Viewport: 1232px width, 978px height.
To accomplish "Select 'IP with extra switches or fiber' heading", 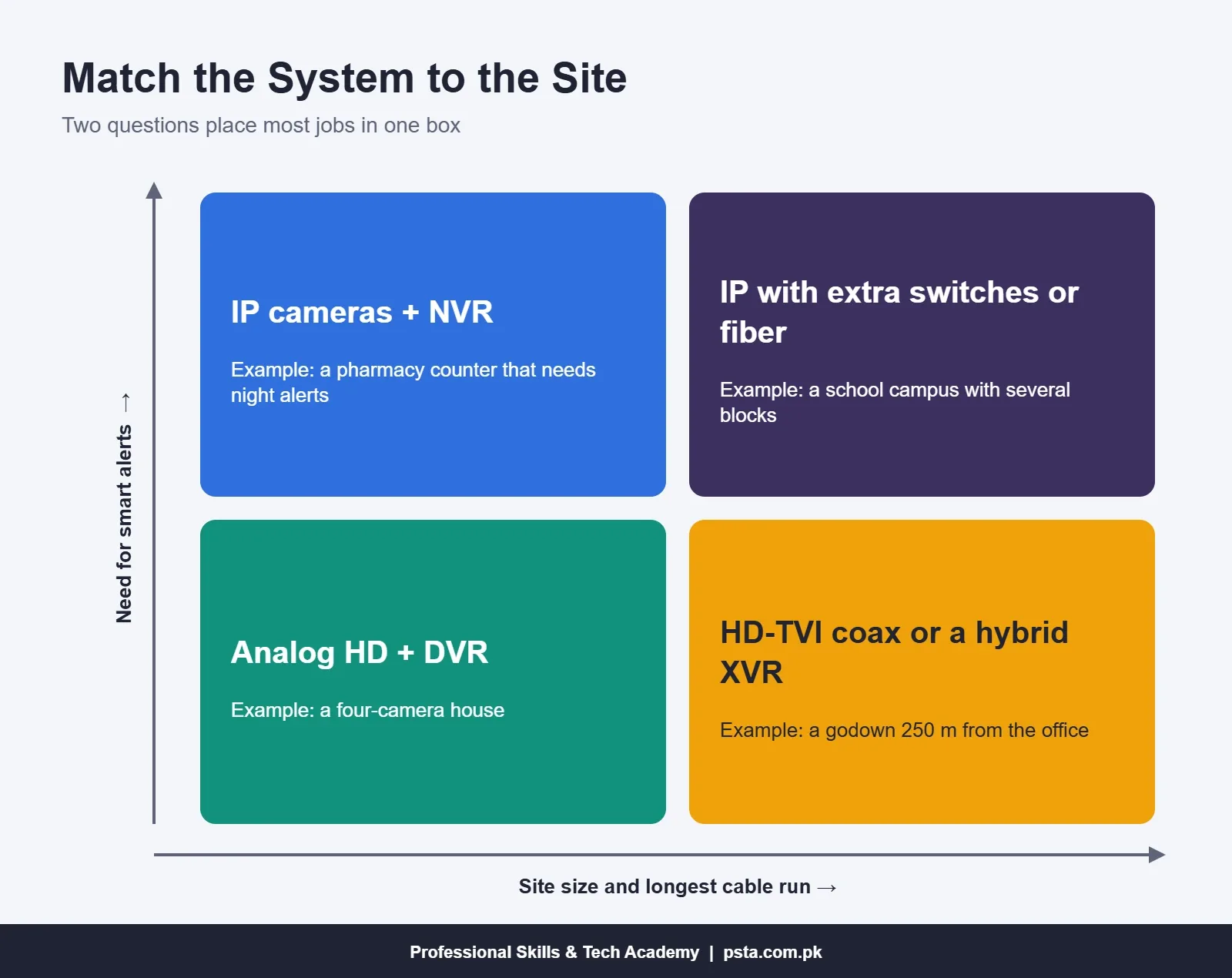I will [899, 312].
